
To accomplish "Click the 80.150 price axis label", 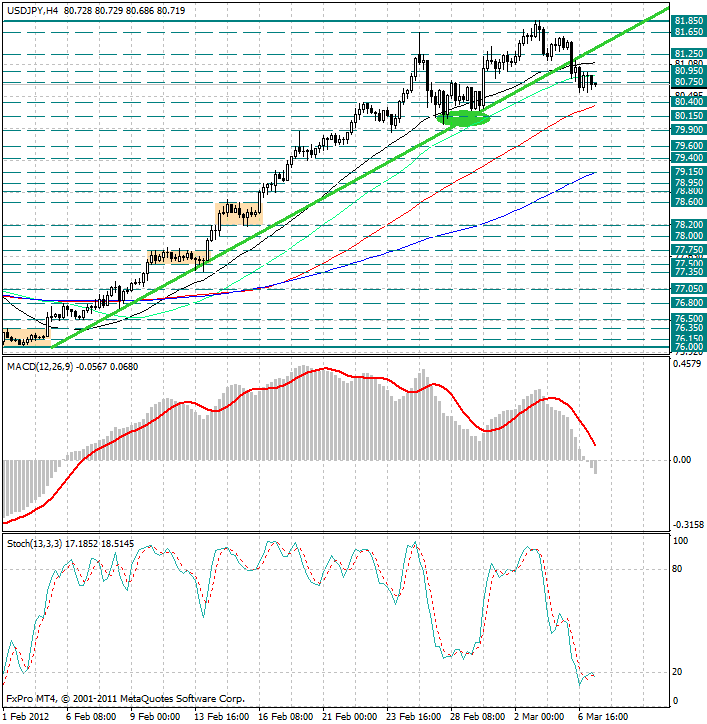I will tap(689, 116).
